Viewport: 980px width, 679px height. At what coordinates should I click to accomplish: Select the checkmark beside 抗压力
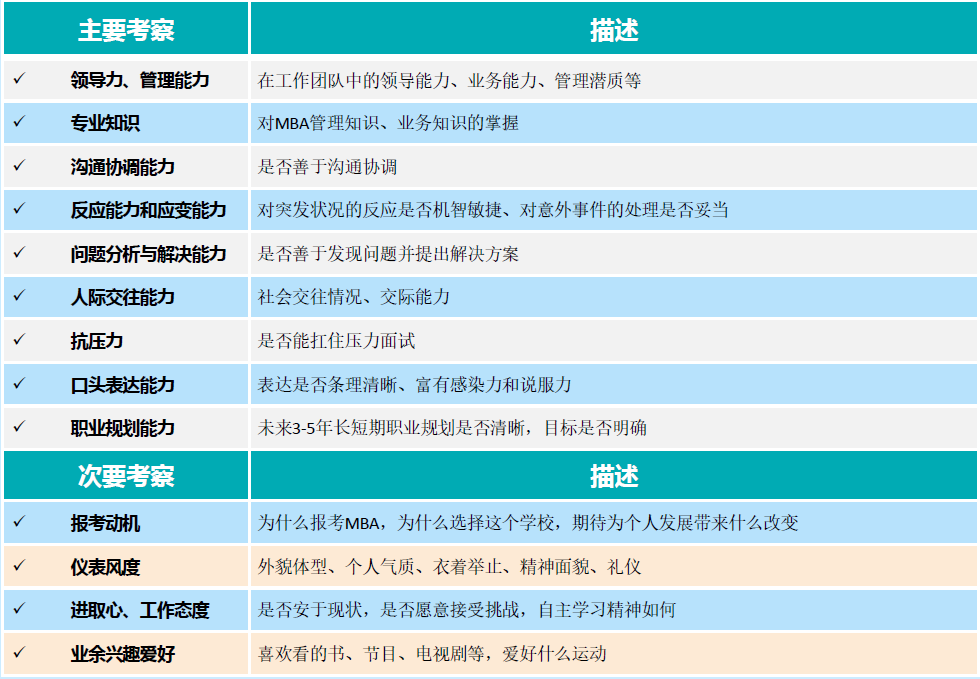[x=19, y=340]
